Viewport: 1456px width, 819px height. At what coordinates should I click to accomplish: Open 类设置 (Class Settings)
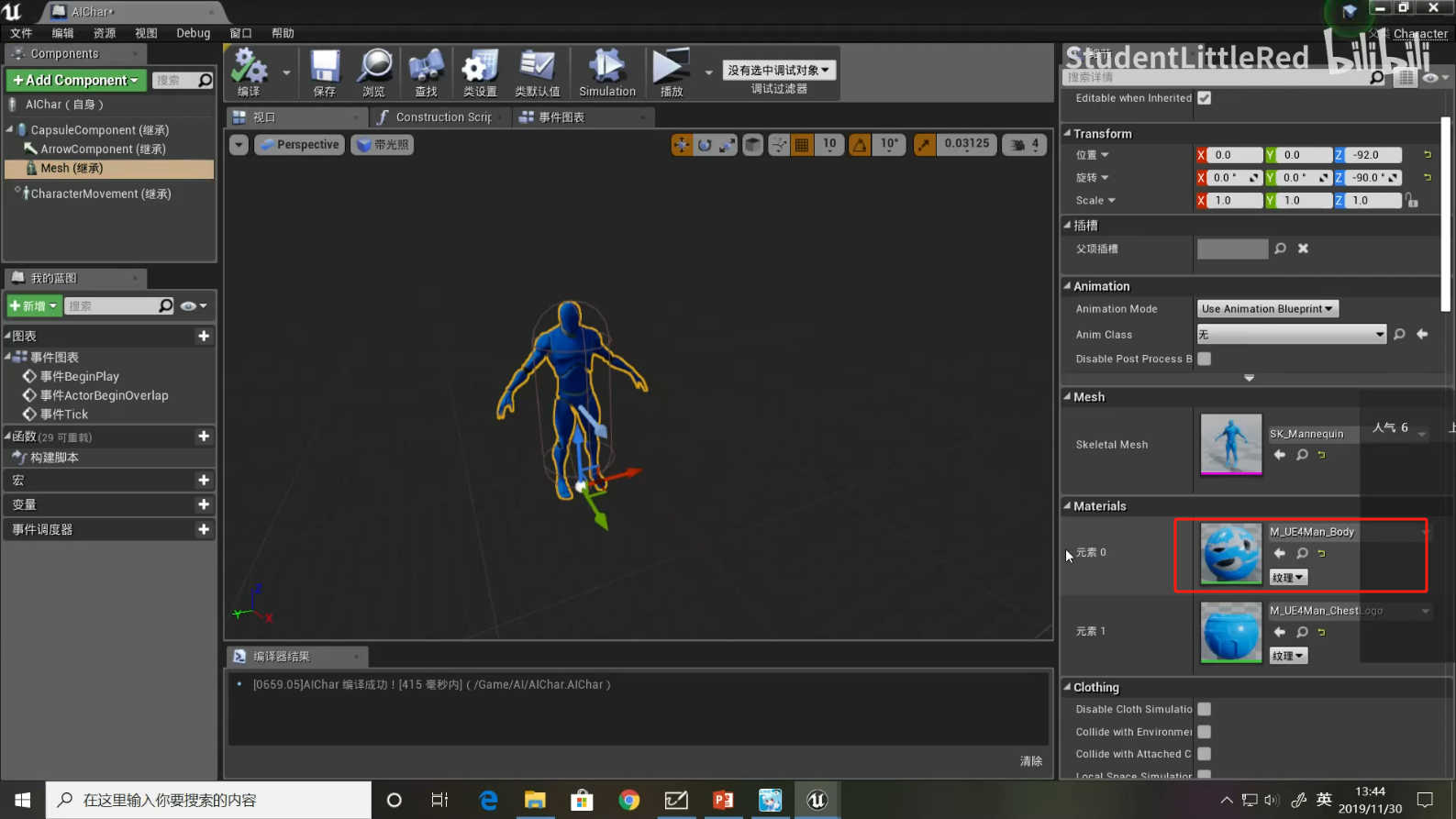[480, 72]
